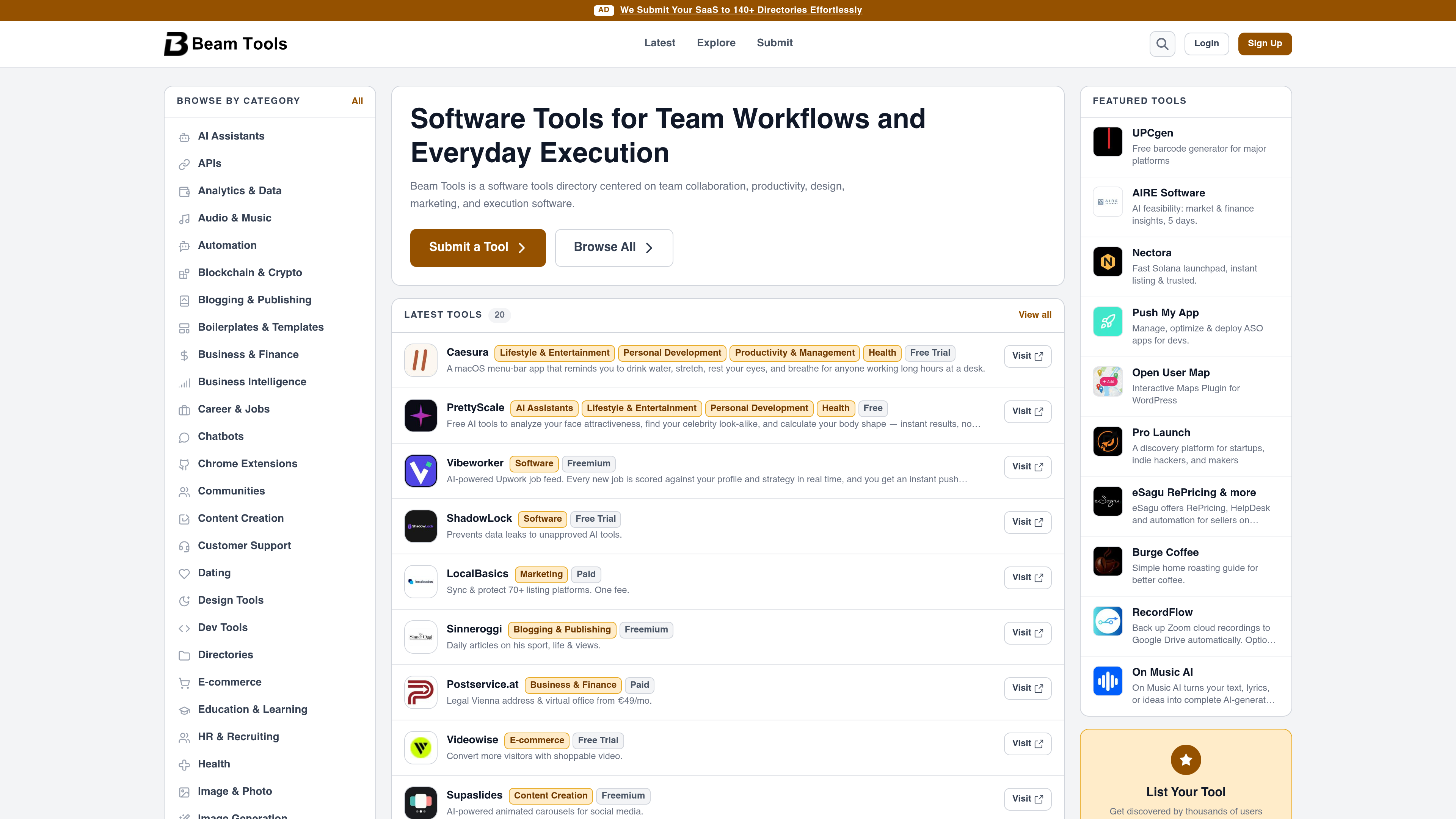The width and height of the screenshot is (1456, 819).
Task: Open the ad banner directories link
Action: pyautogui.click(x=741, y=10)
